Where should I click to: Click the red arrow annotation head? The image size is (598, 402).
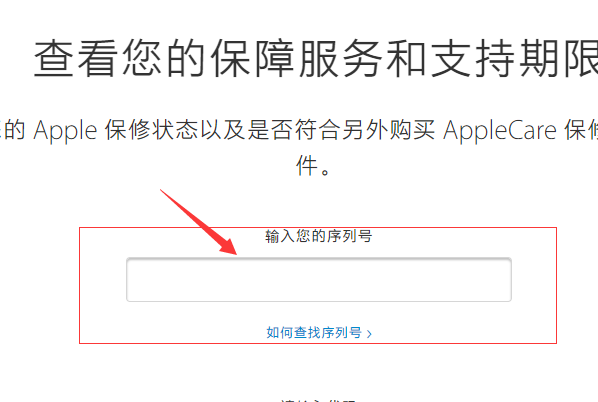click(x=228, y=246)
